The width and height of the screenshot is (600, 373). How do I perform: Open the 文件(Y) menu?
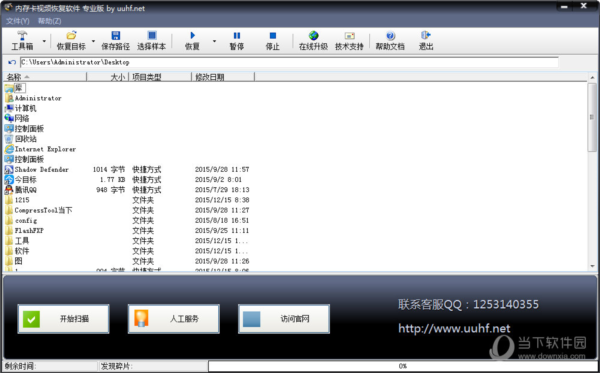click(x=18, y=21)
